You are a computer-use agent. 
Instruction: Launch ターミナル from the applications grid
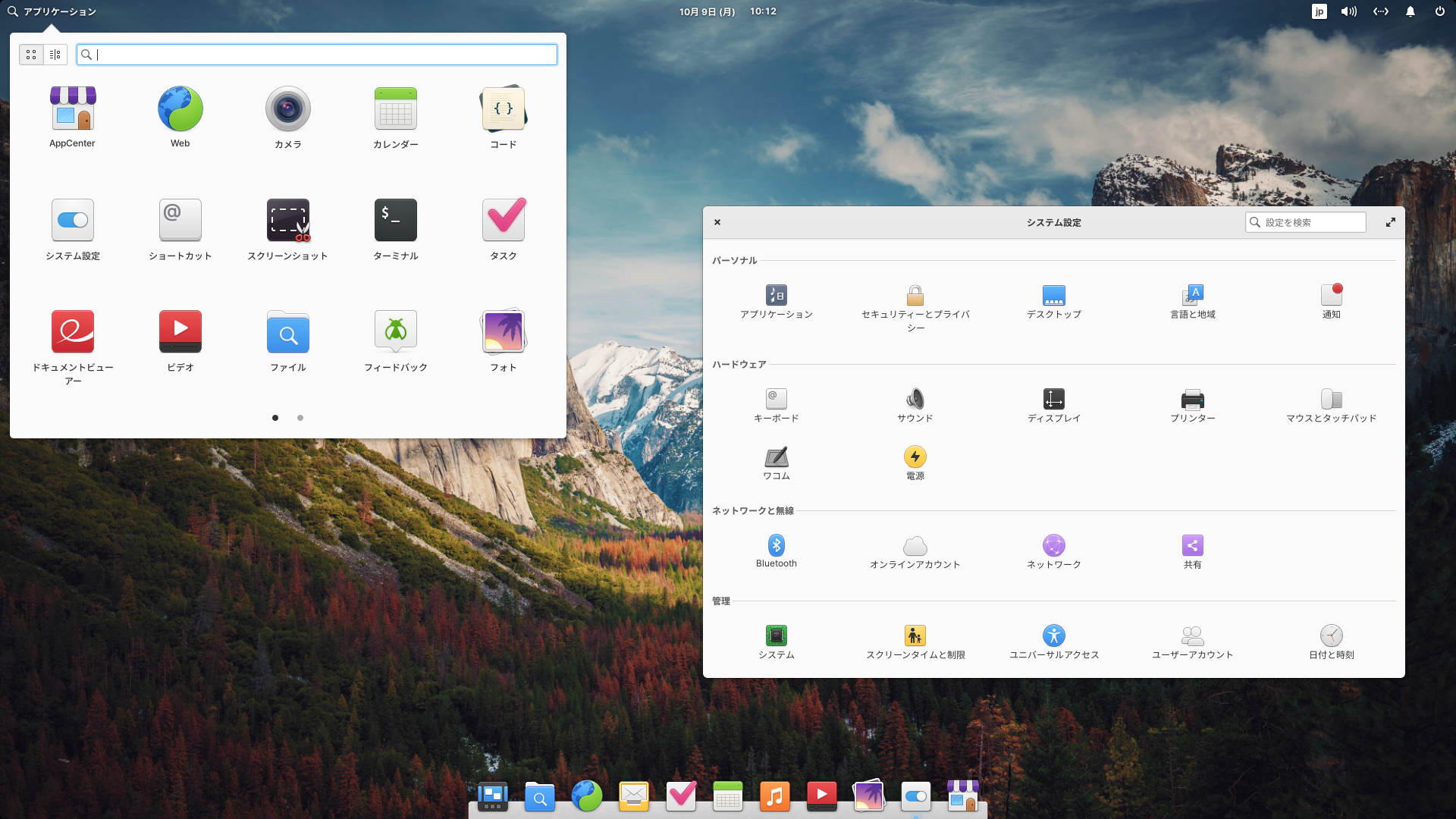395,221
